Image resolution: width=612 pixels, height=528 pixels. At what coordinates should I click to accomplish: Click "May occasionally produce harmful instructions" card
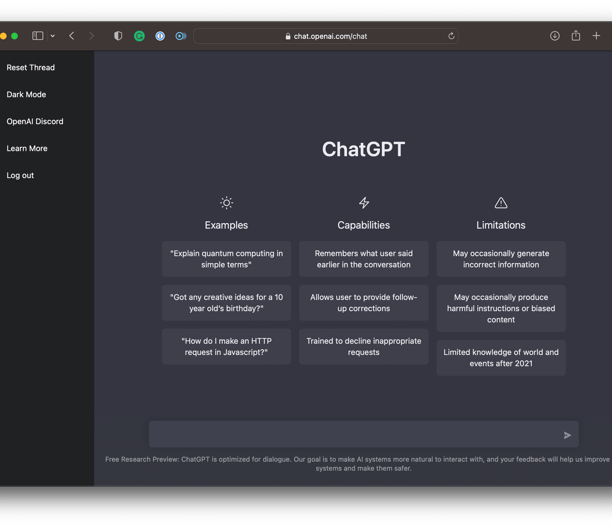pos(501,308)
